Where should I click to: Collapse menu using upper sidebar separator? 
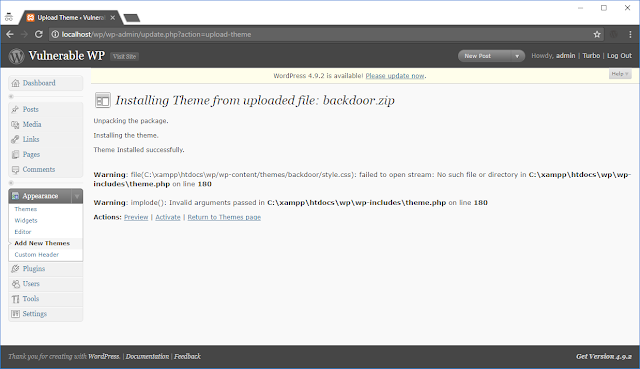click(x=11, y=97)
